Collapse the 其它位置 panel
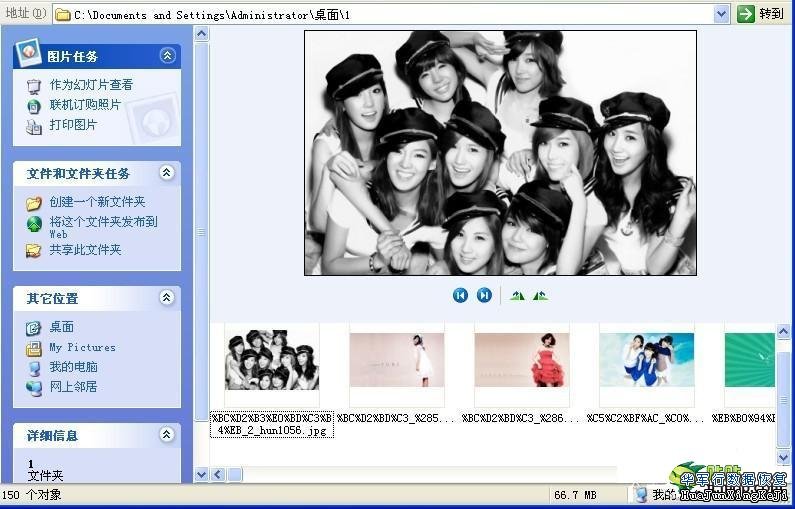This screenshot has height=509, width=795. click(x=167, y=298)
